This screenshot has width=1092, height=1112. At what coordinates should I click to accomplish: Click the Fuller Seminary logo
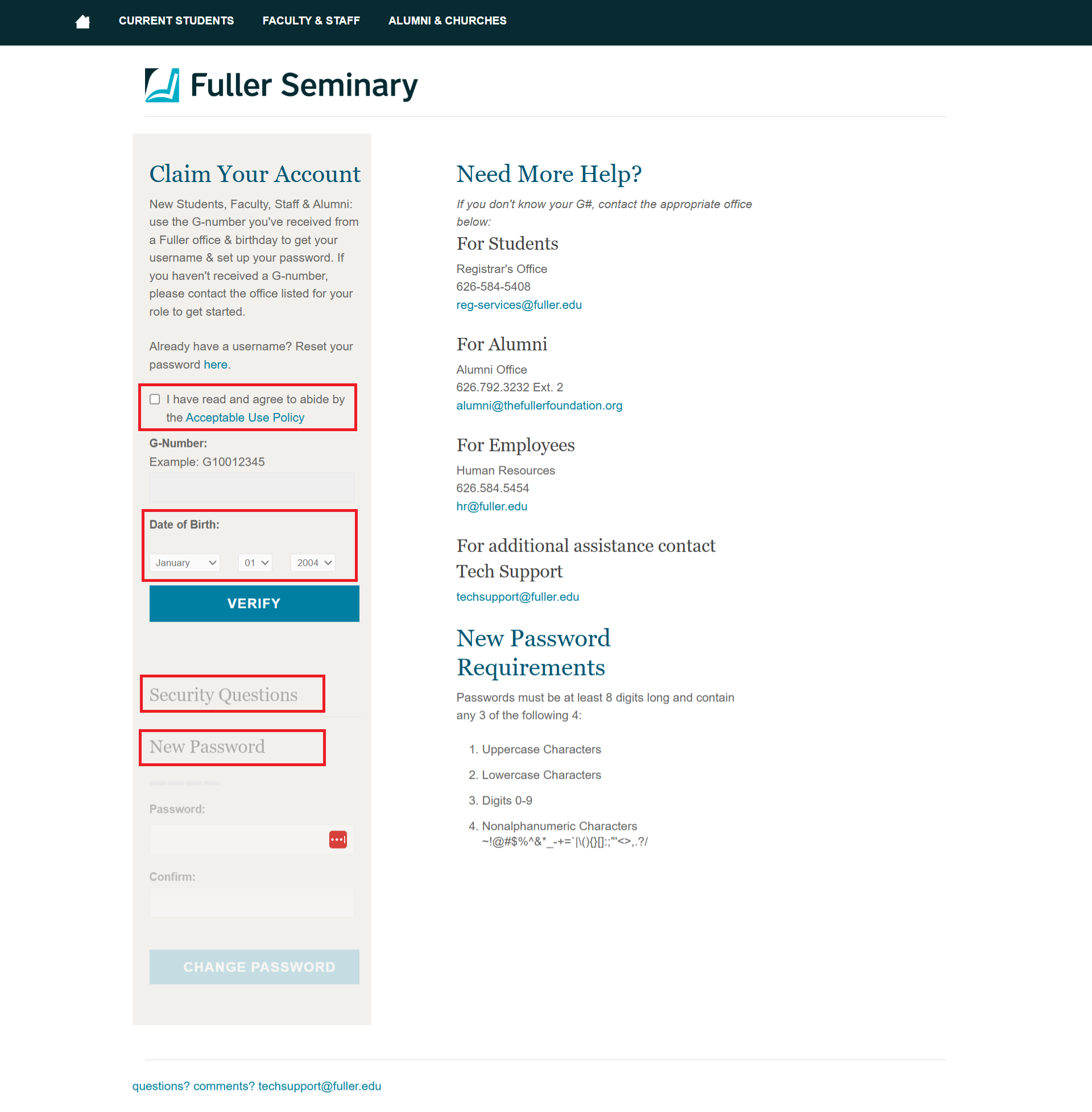(281, 85)
